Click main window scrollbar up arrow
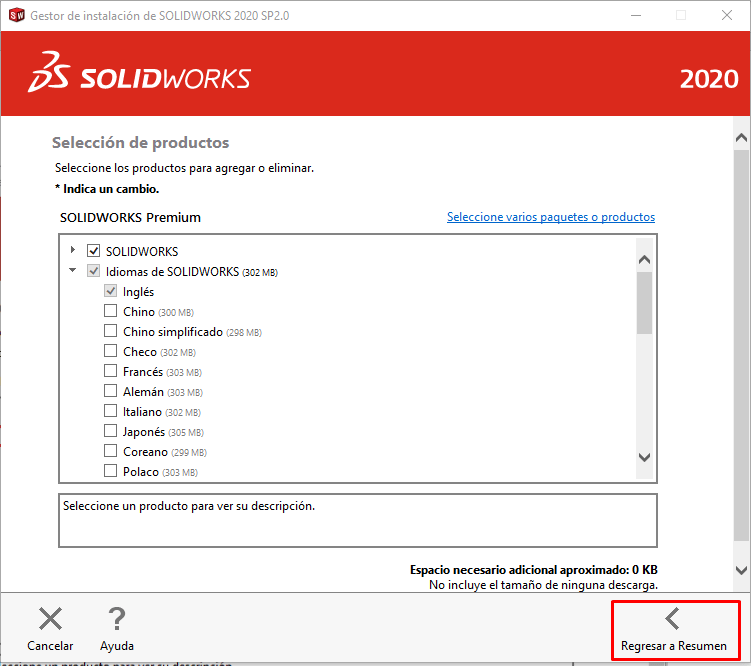 tap(741, 138)
